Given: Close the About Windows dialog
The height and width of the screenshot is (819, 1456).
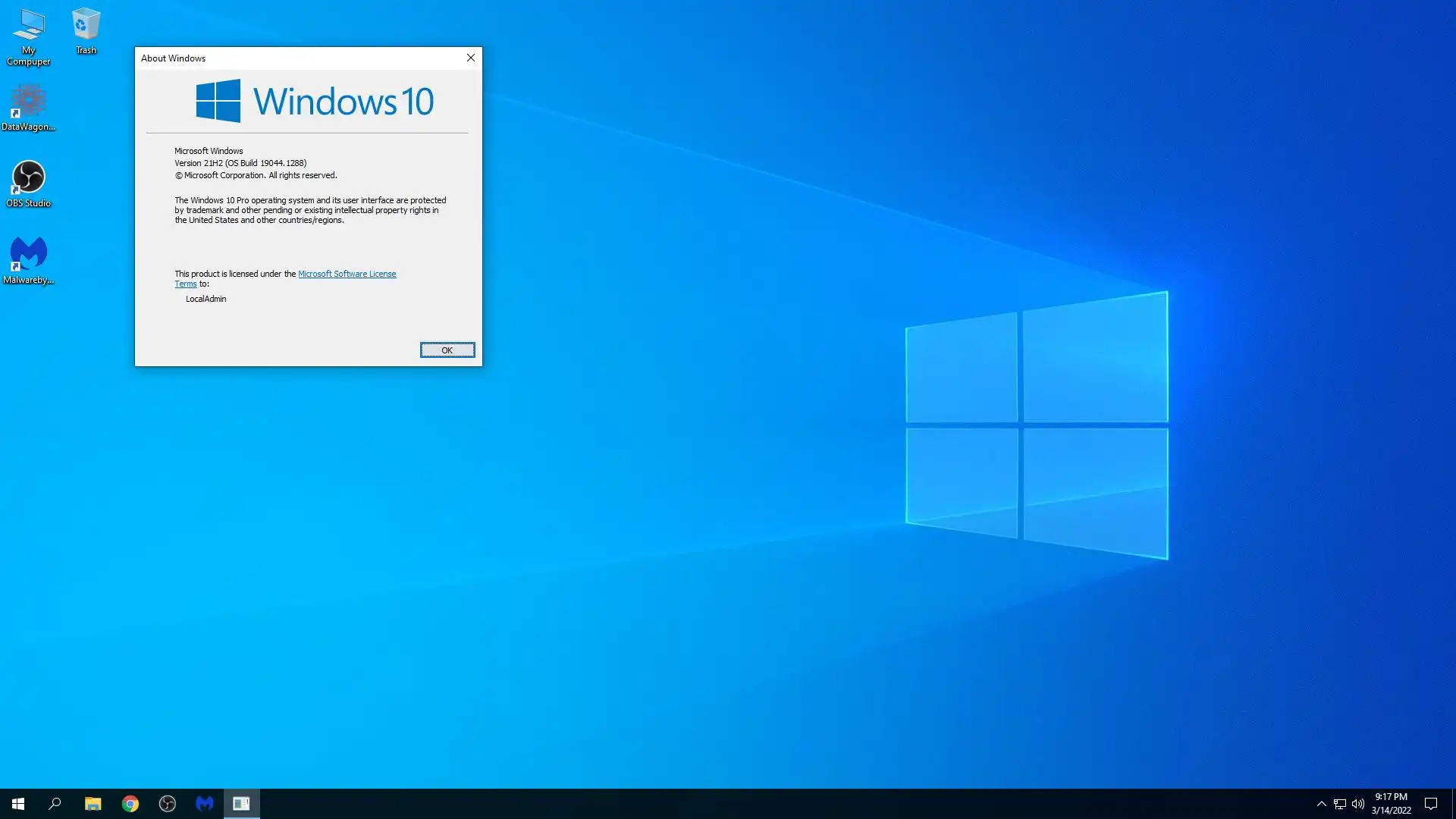Looking at the screenshot, I should 470,58.
